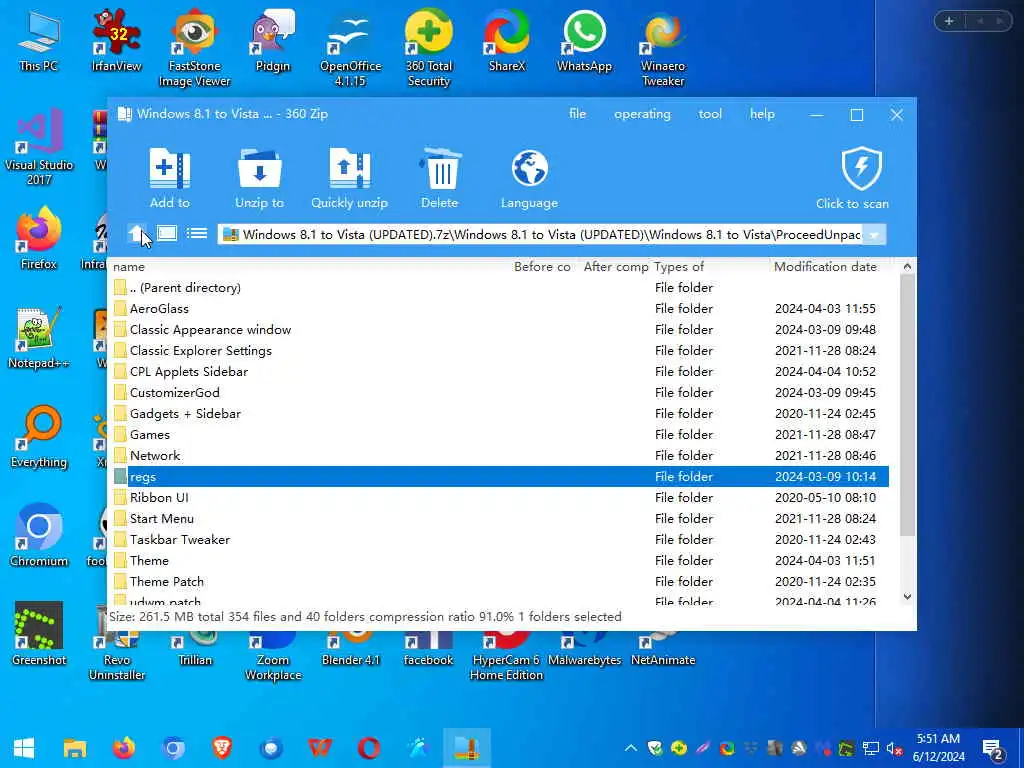The image size is (1024, 768).
Task: Open the file menu in 360 Zip
Action: click(x=577, y=114)
